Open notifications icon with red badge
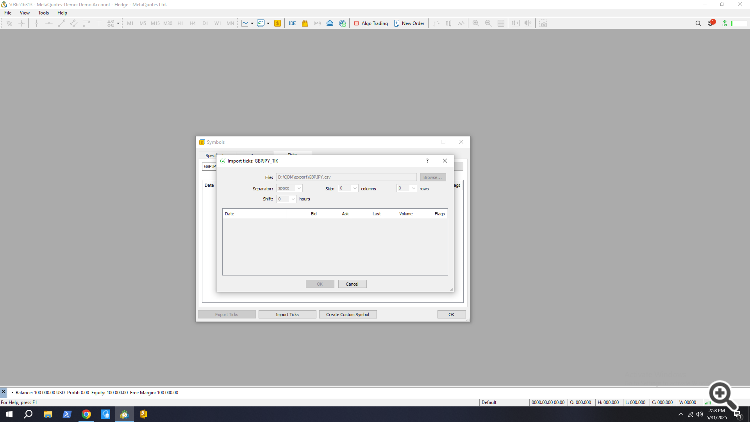Screen dimensions: 750x422 point(712,23)
